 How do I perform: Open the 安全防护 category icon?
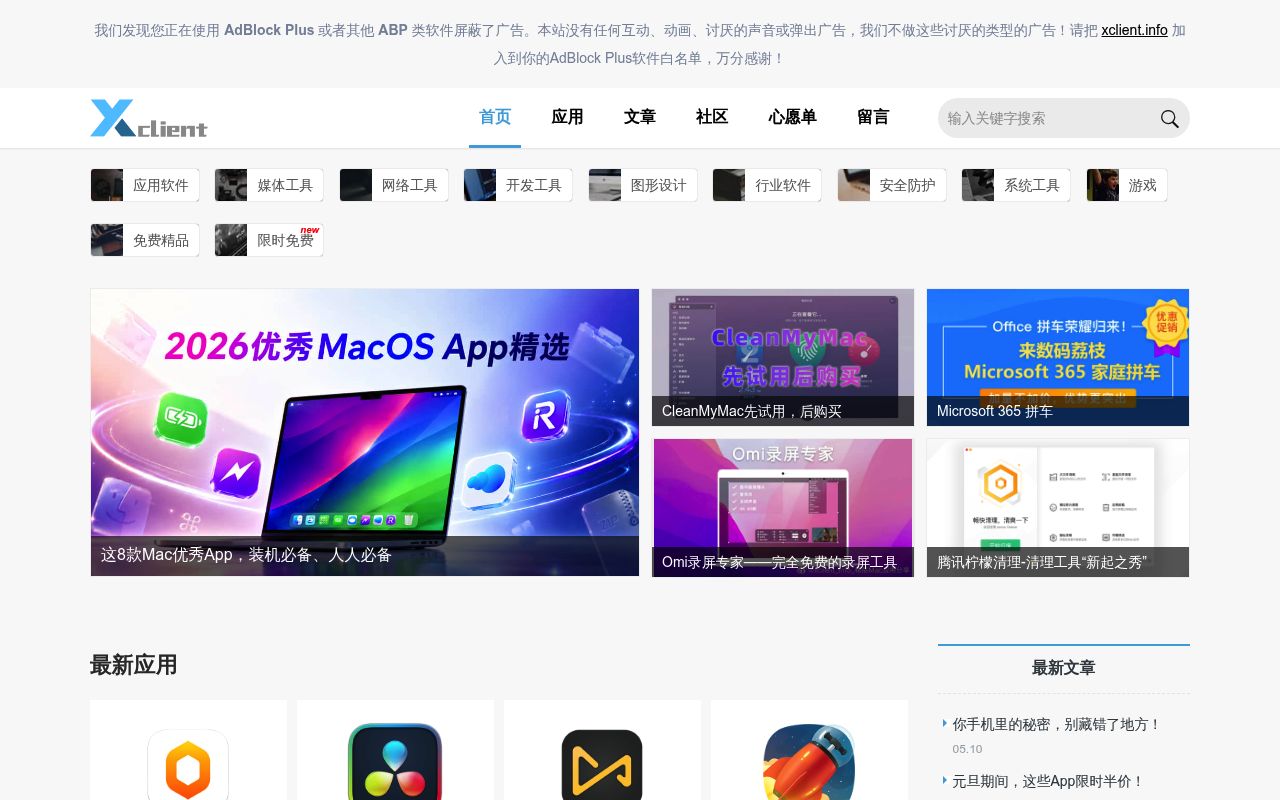pyautogui.click(x=854, y=185)
